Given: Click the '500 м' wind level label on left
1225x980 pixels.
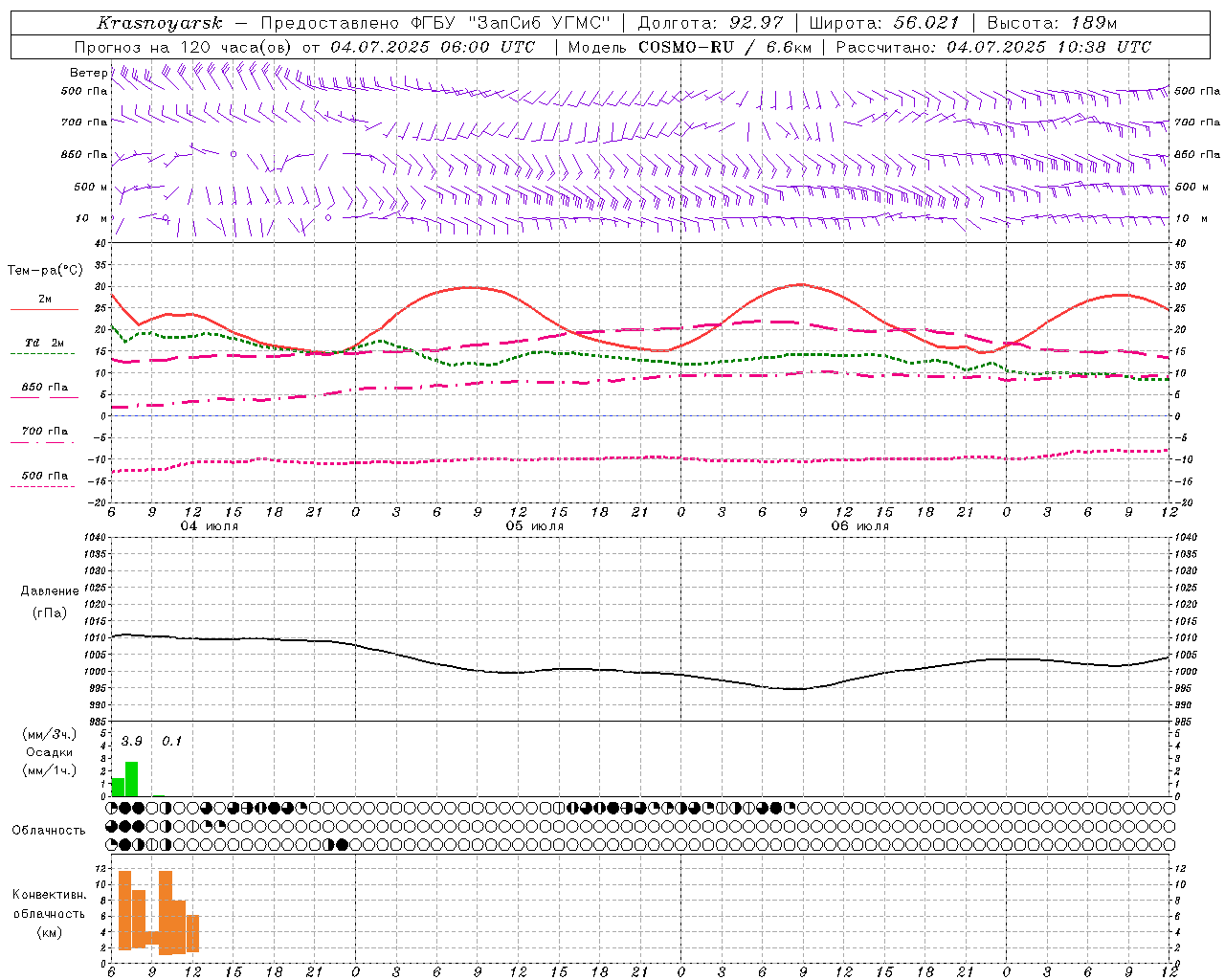Looking at the screenshot, I should [91, 187].
